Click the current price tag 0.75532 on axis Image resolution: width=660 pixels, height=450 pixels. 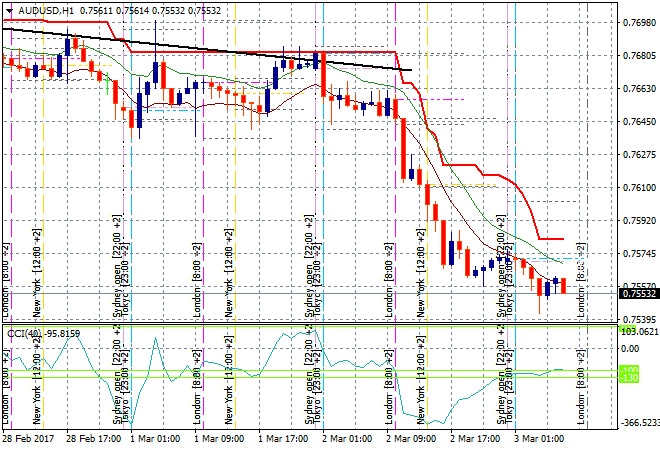click(x=638, y=293)
